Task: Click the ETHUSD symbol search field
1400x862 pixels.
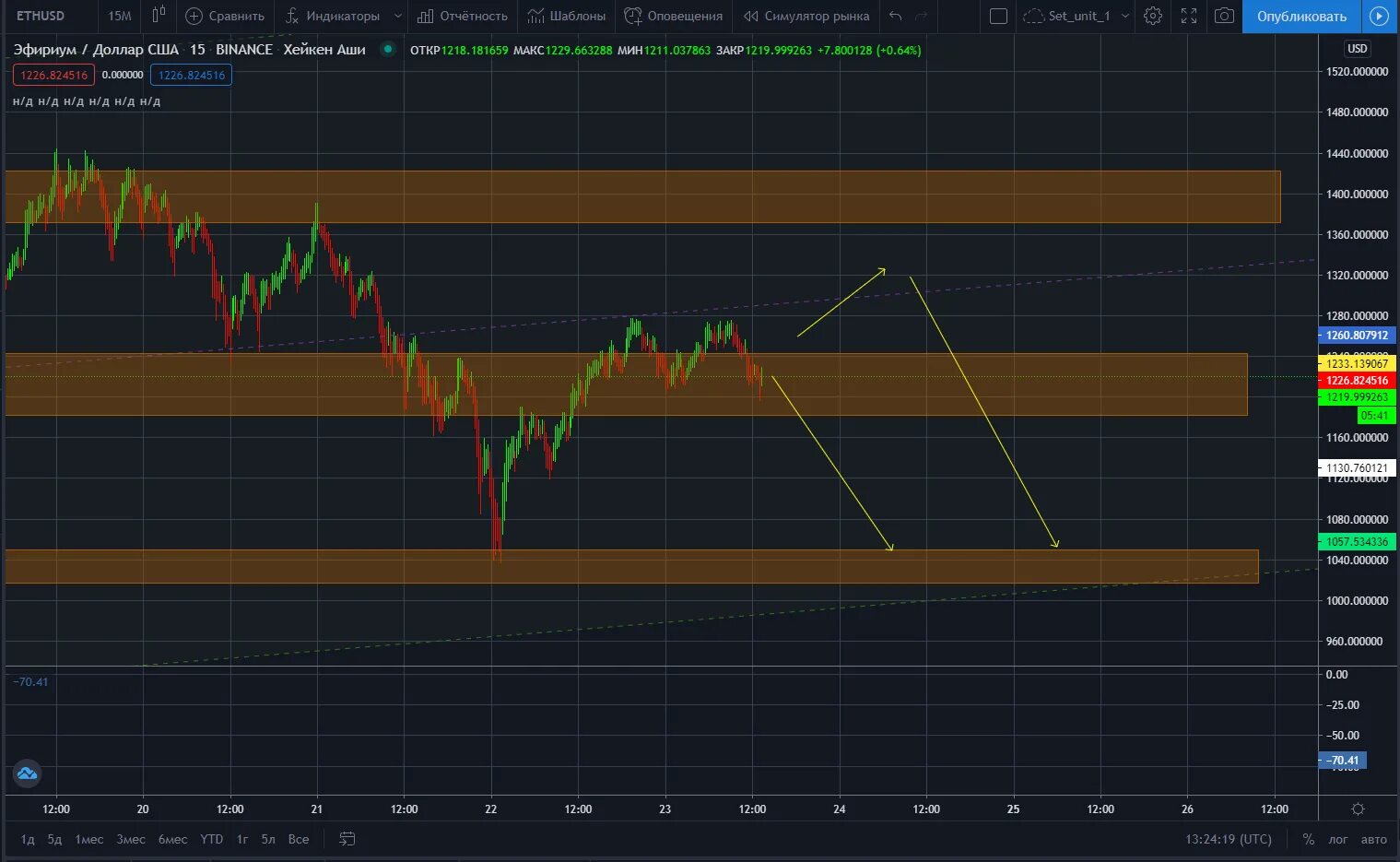Action: coord(41,16)
